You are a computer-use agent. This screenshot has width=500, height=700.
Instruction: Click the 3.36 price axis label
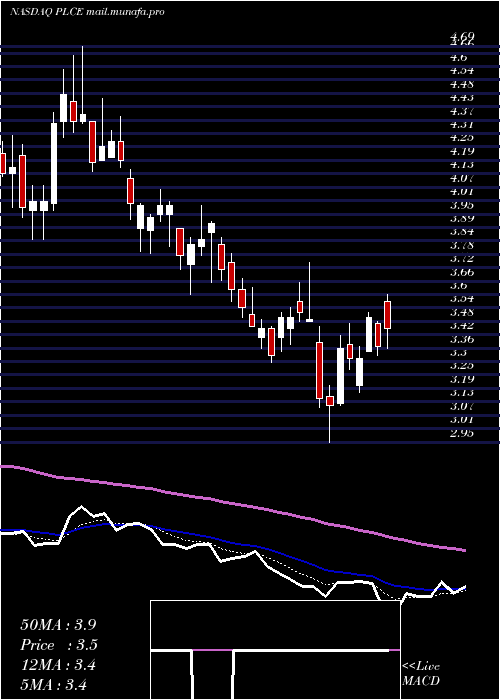[462, 339]
